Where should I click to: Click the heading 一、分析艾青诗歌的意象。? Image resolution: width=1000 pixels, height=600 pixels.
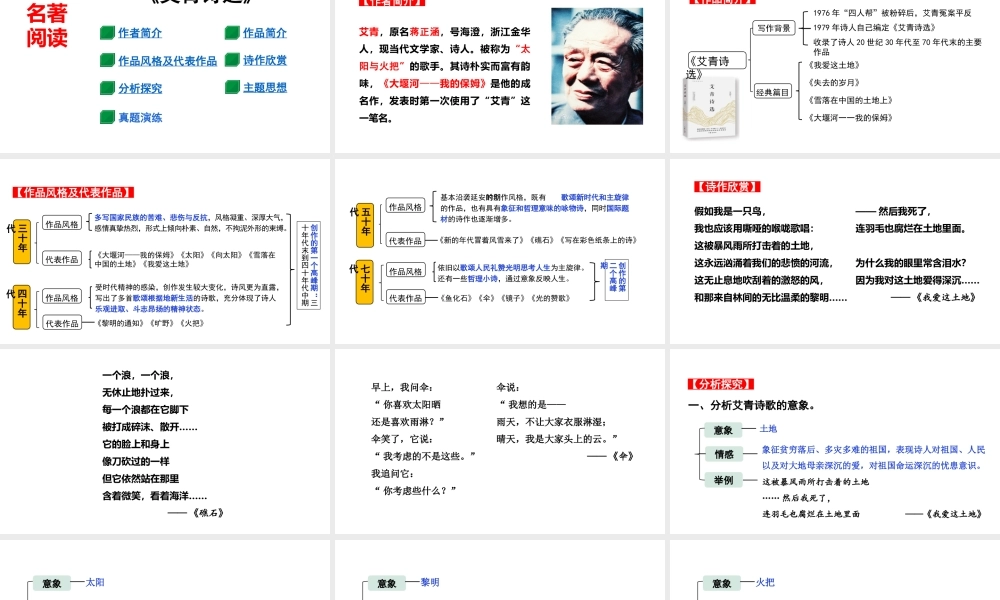[752, 405]
